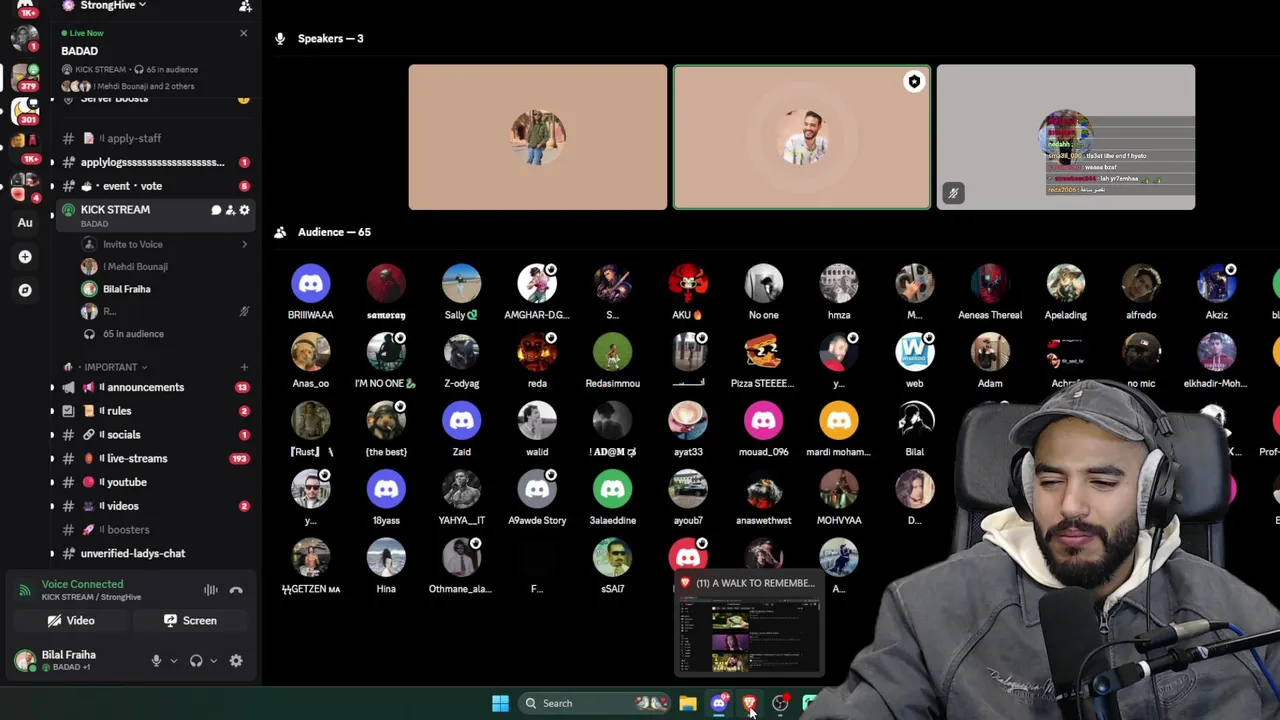Viewport: 1280px width, 720px height.
Task: Select the first speaker tile
Action: (538, 137)
